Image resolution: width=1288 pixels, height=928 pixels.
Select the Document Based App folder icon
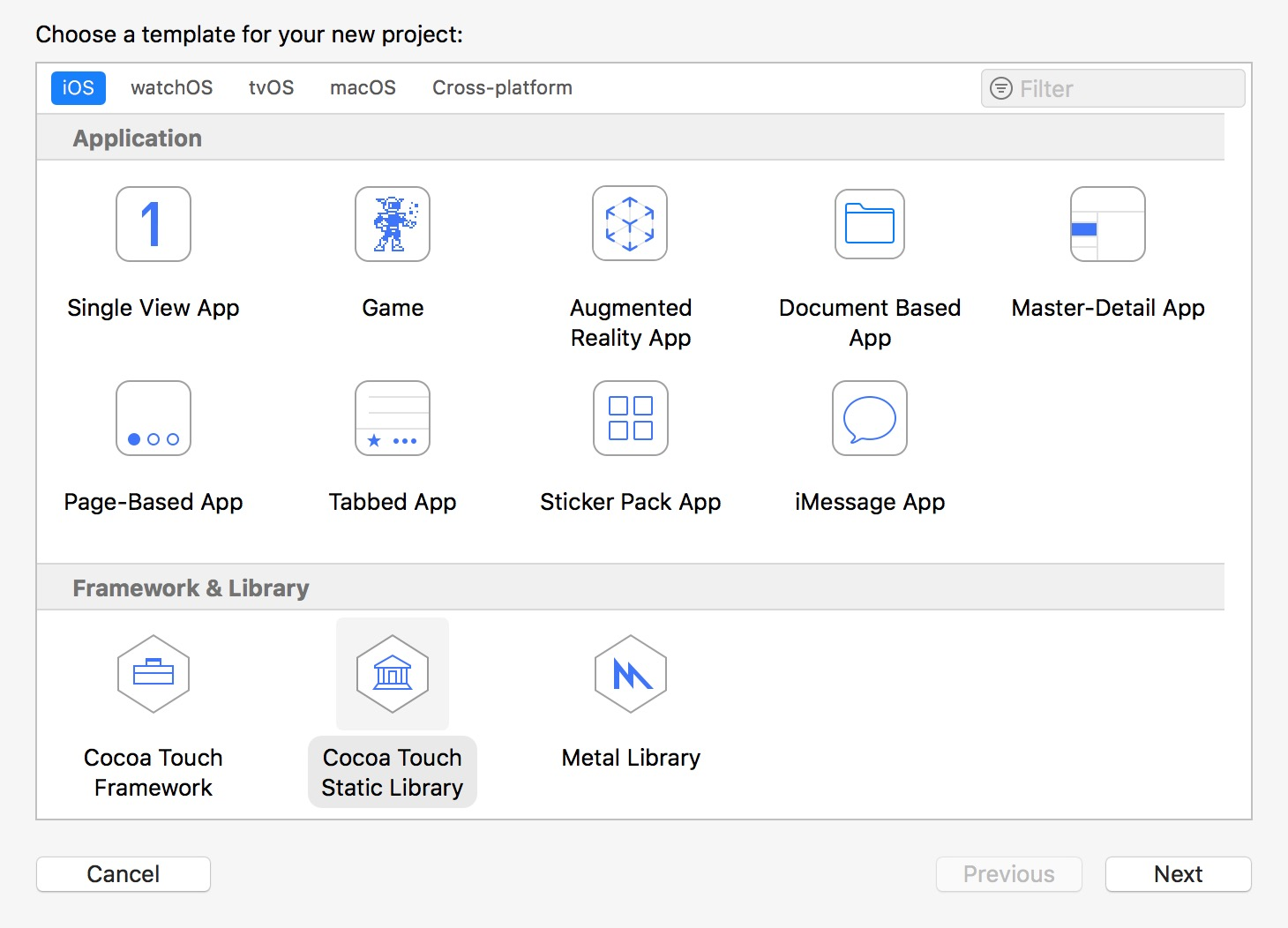coord(870,224)
